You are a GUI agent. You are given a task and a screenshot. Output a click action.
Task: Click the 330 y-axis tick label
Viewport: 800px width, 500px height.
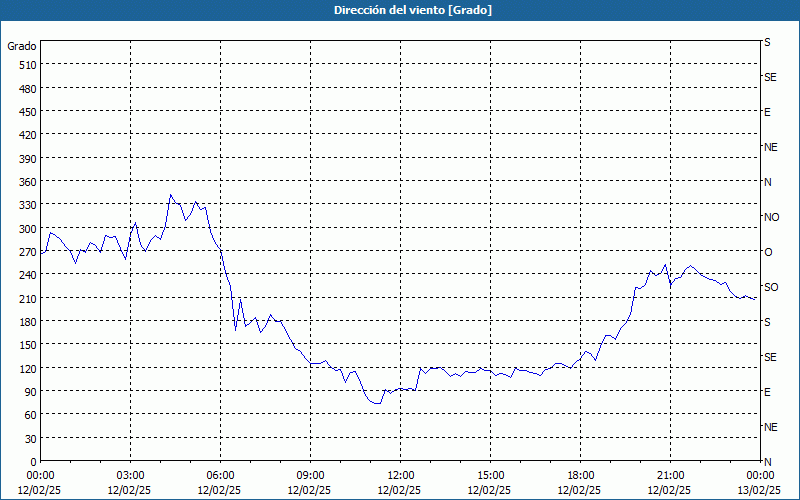coord(28,205)
